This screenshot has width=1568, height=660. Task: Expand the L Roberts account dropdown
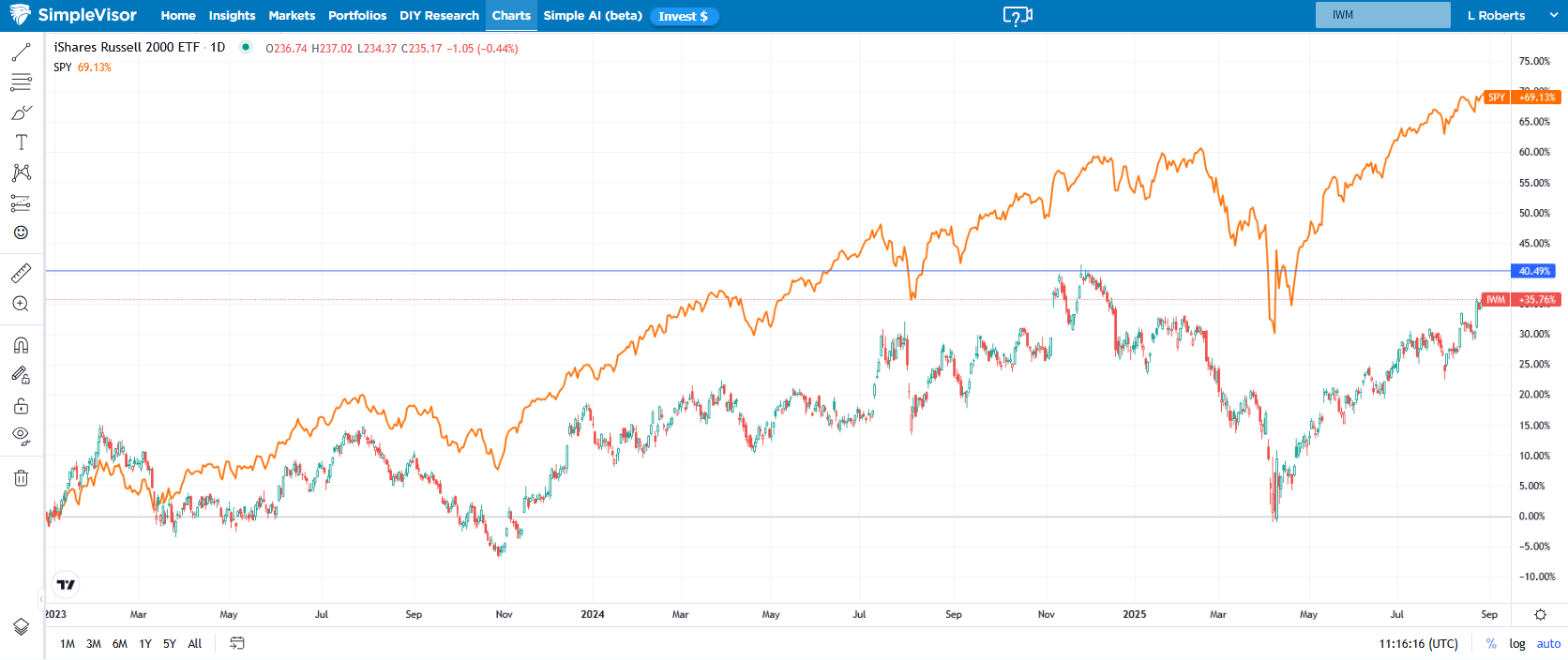[x=1512, y=16]
